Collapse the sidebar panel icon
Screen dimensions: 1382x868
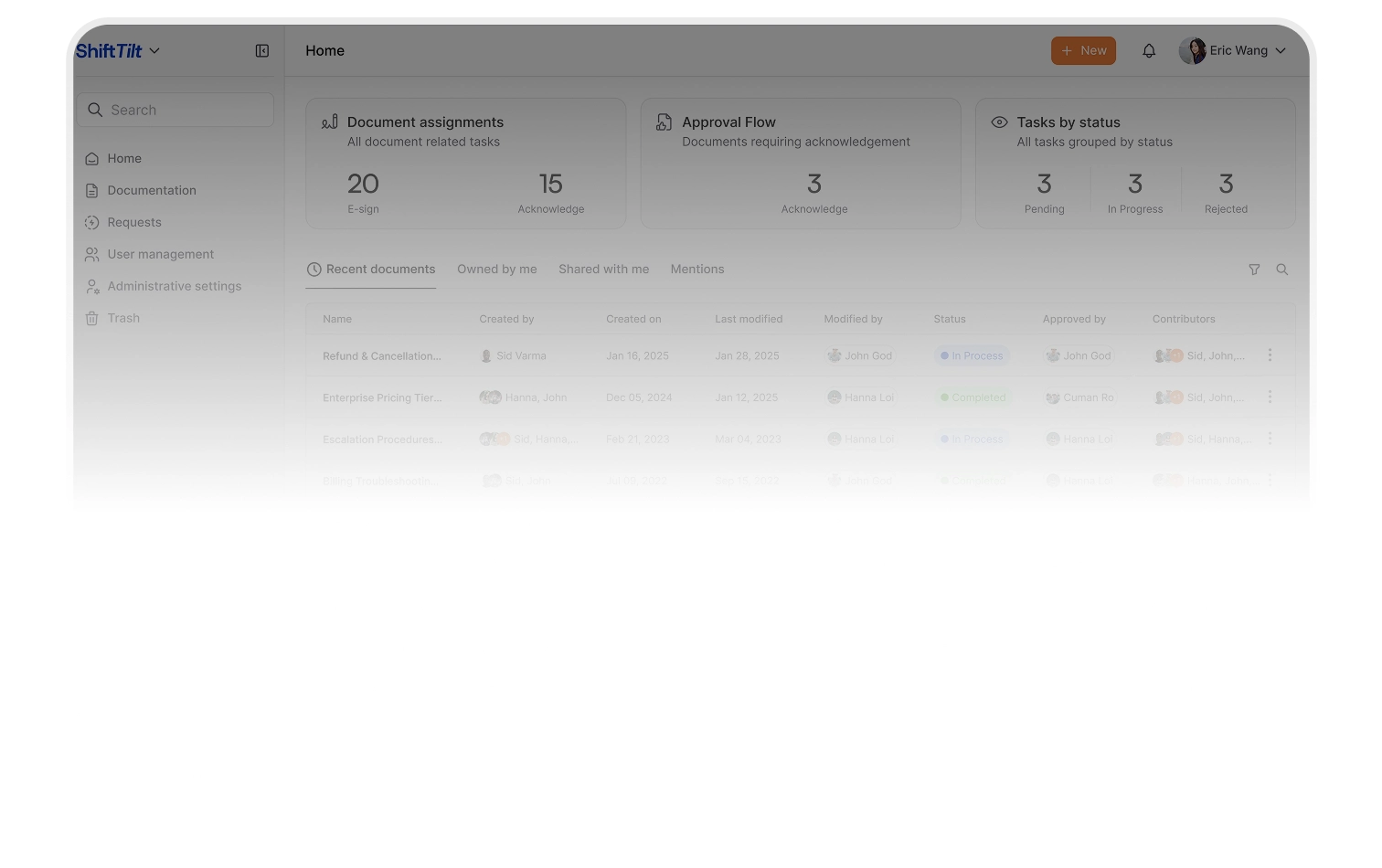coord(262,51)
